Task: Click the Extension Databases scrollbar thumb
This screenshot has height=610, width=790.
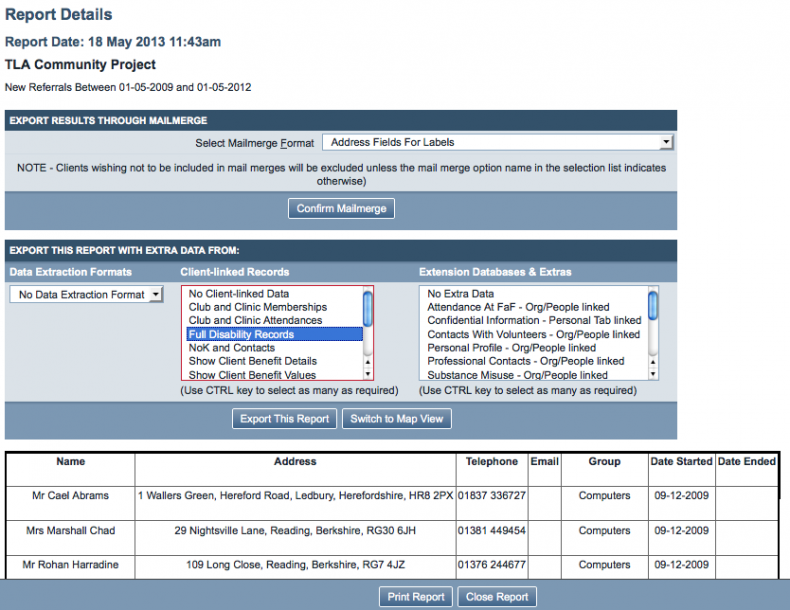Action: point(653,305)
